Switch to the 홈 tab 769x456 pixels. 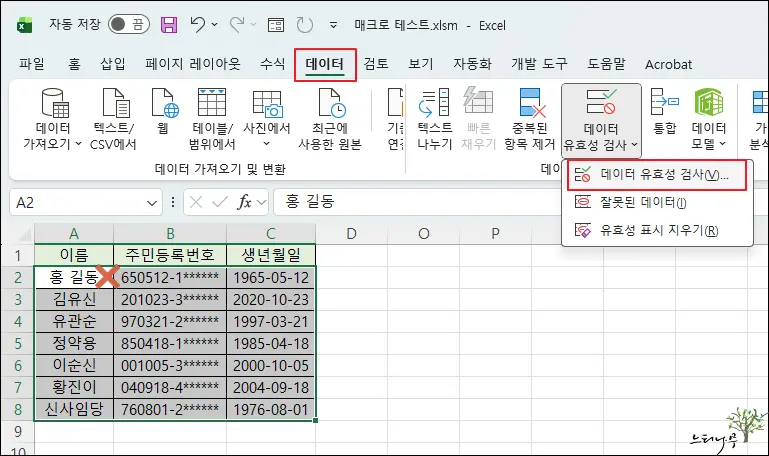(74, 64)
